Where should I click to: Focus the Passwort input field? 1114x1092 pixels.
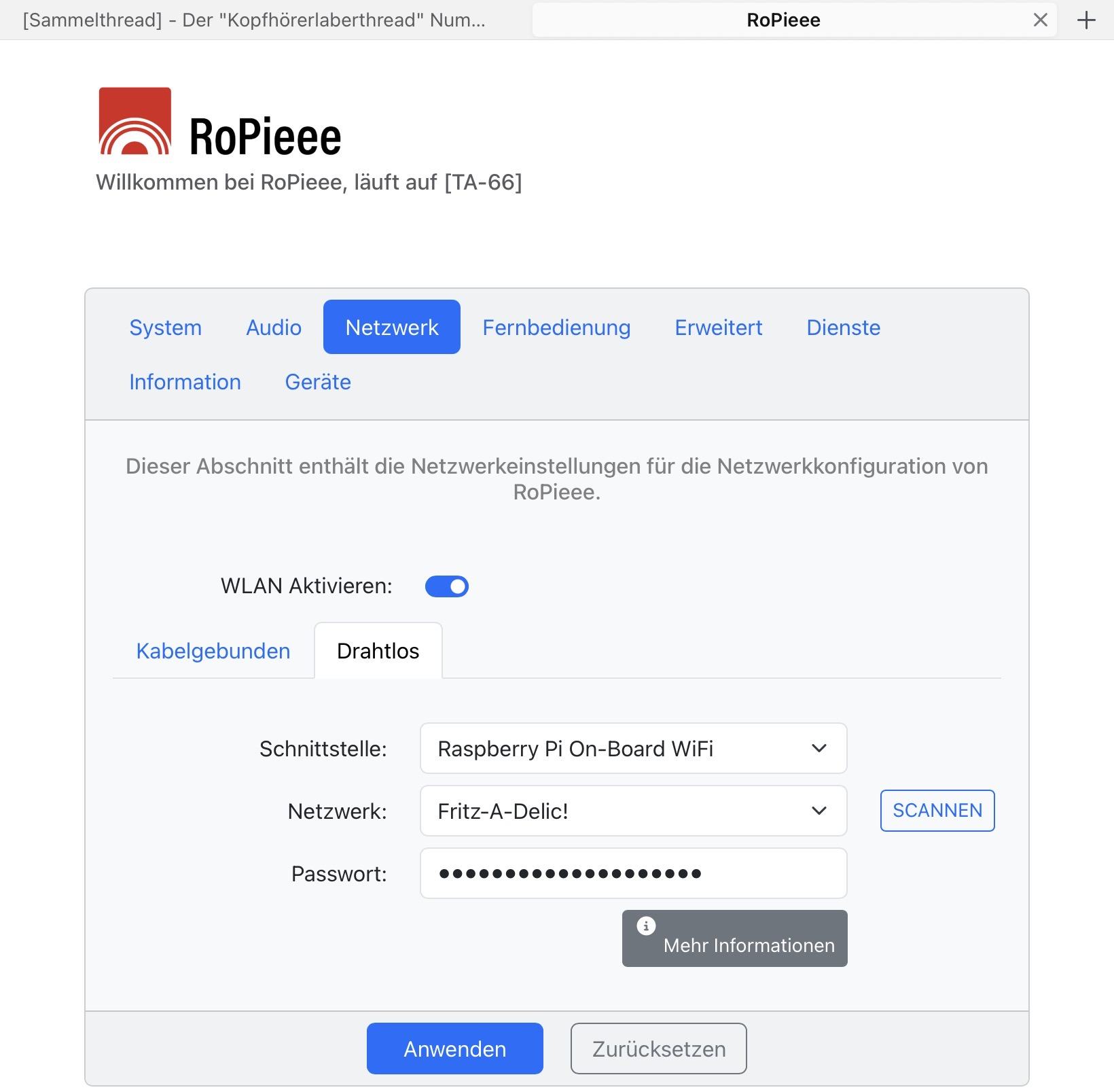633,873
